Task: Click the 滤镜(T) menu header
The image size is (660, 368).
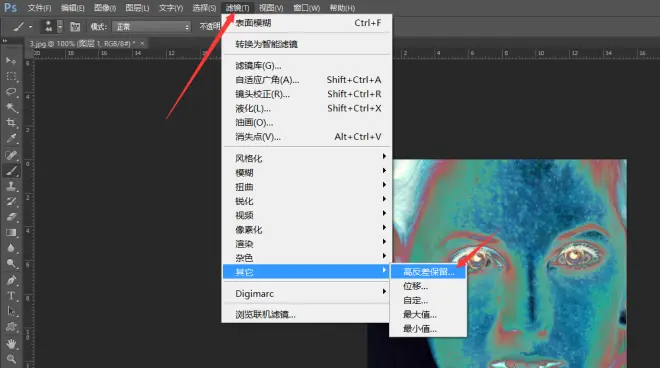Action: 237,8
